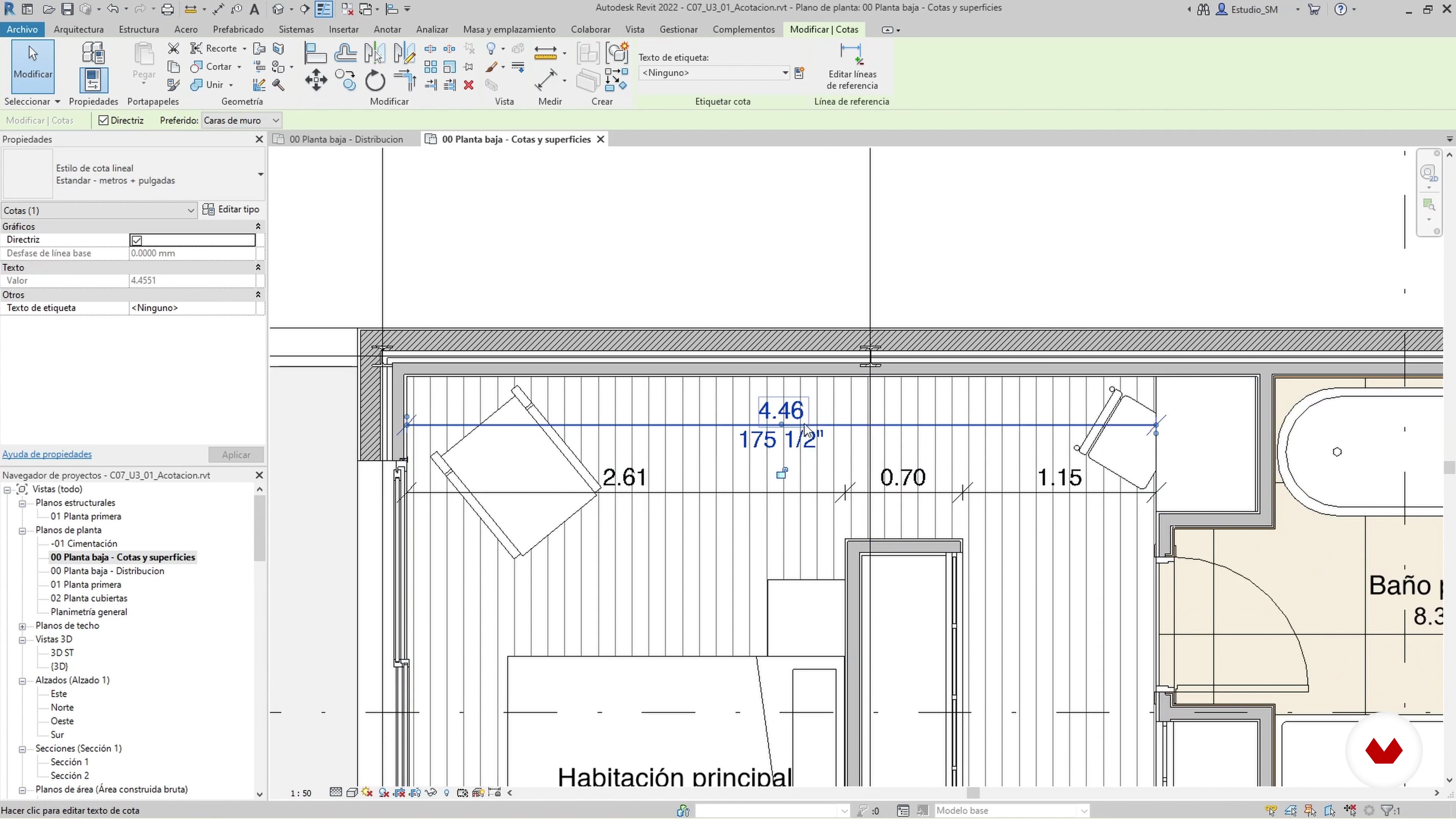Close the Cotas y superficies view tab
The width and height of the screenshot is (1456, 819).
601,140
